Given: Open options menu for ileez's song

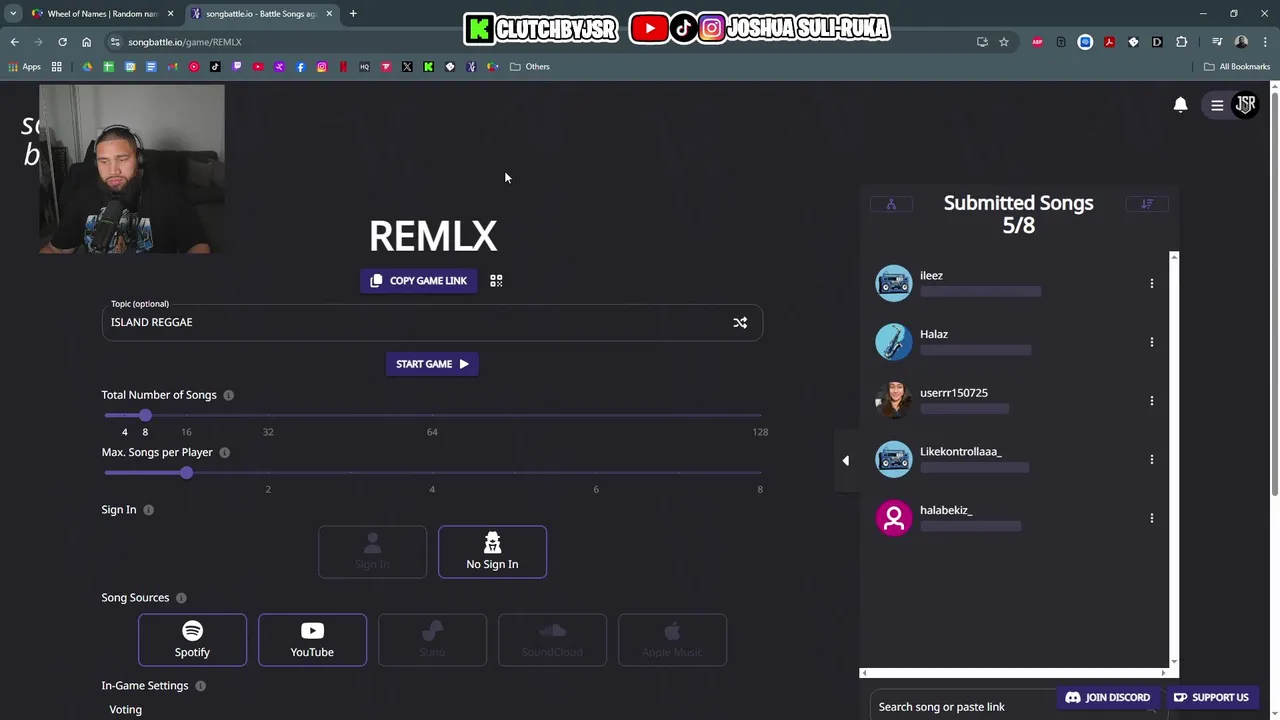Looking at the screenshot, I should (1151, 284).
